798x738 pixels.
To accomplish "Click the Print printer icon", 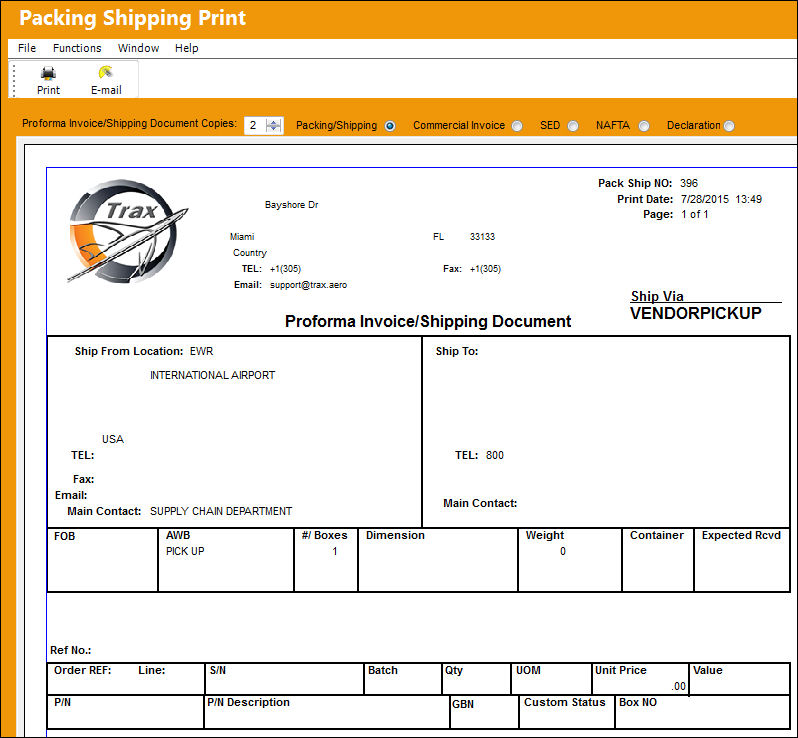I will (x=48, y=73).
